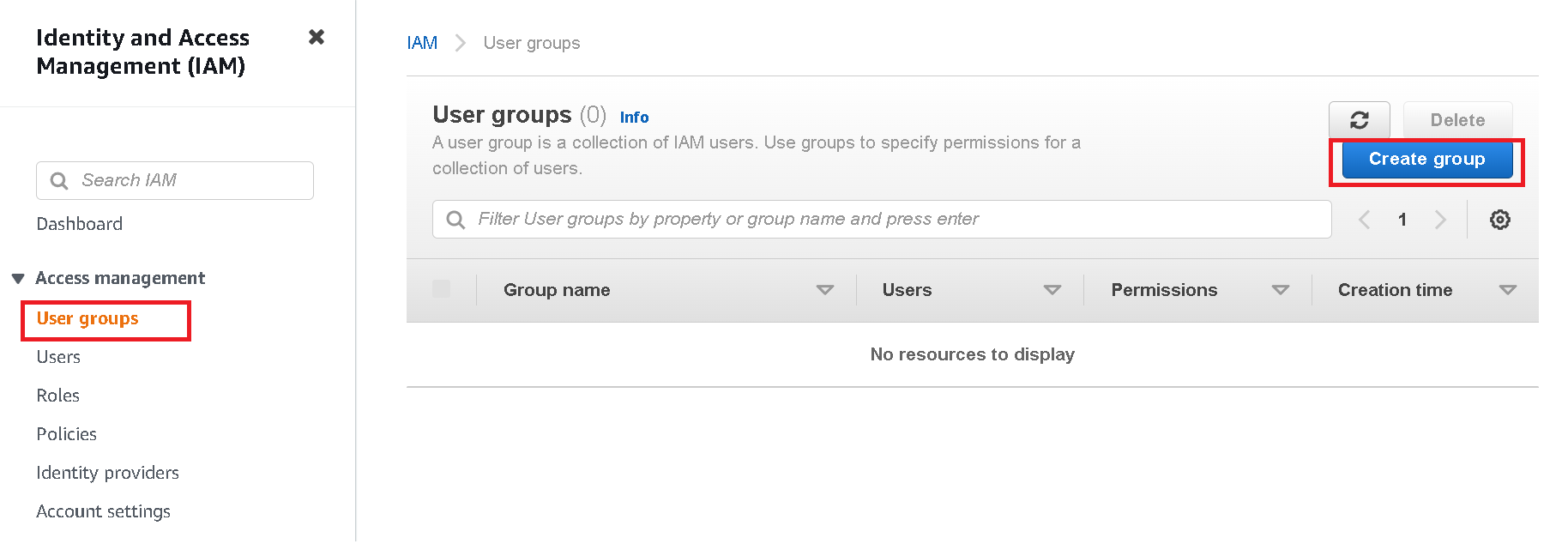The height and width of the screenshot is (556, 1568).
Task: Click the magnifier icon in the groups filter
Action: (455, 220)
